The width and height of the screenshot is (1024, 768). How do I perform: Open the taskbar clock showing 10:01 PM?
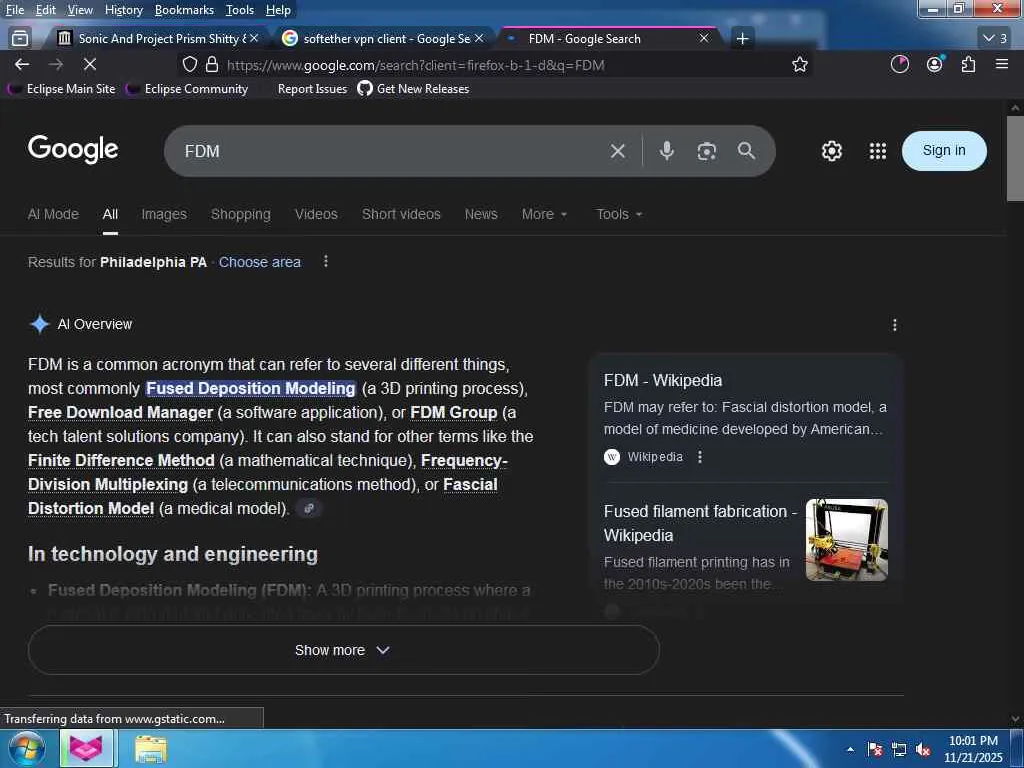point(973,749)
